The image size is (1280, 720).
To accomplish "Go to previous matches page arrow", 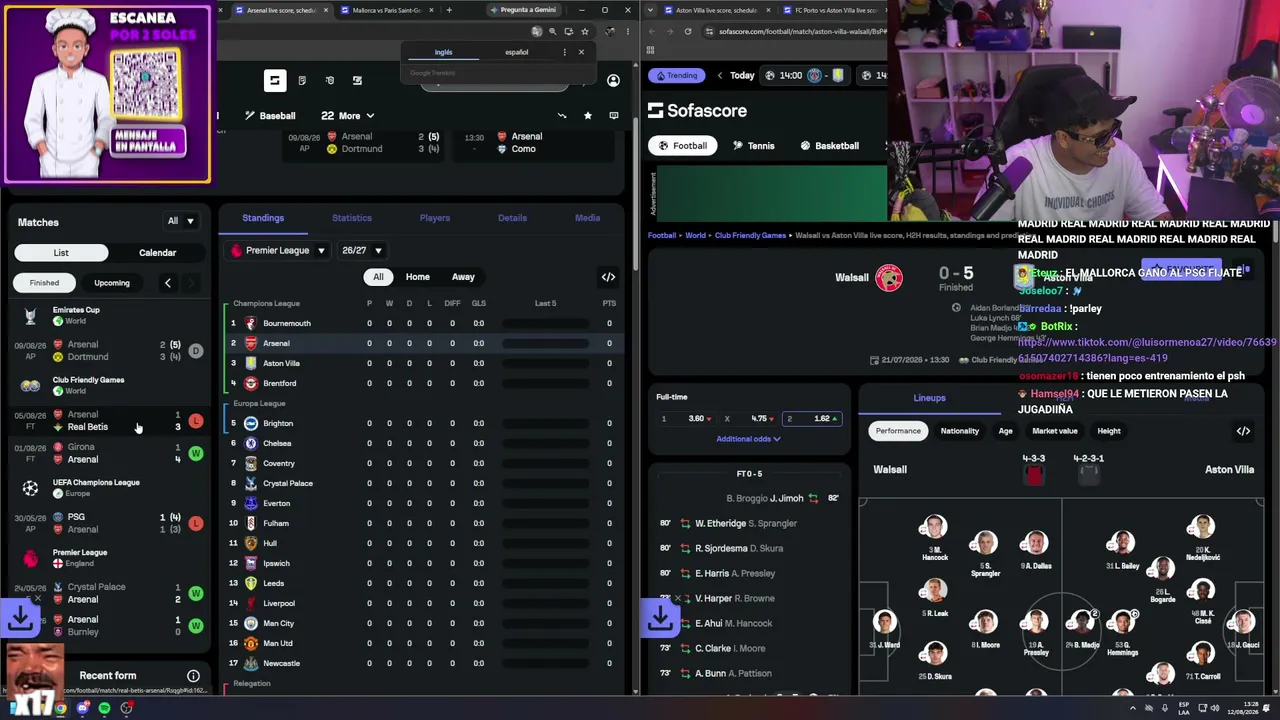I will [x=167, y=283].
